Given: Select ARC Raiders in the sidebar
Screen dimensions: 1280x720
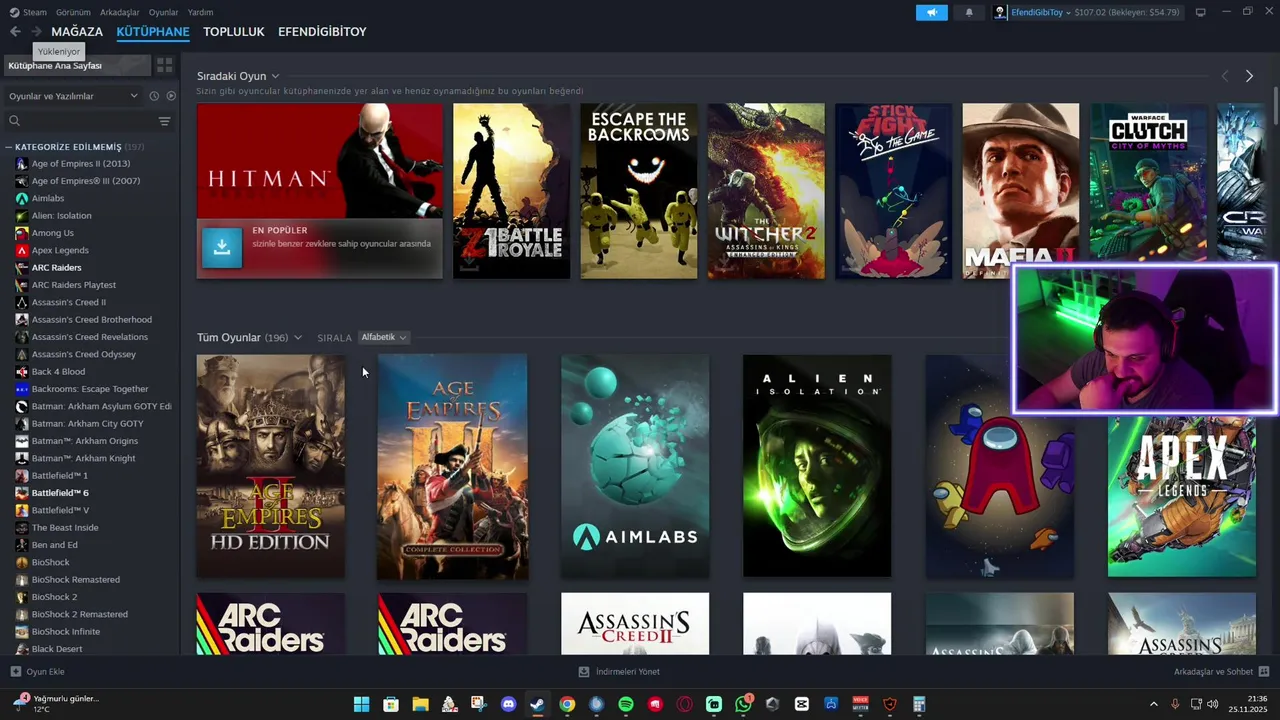Looking at the screenshot, I should (56, 268).
